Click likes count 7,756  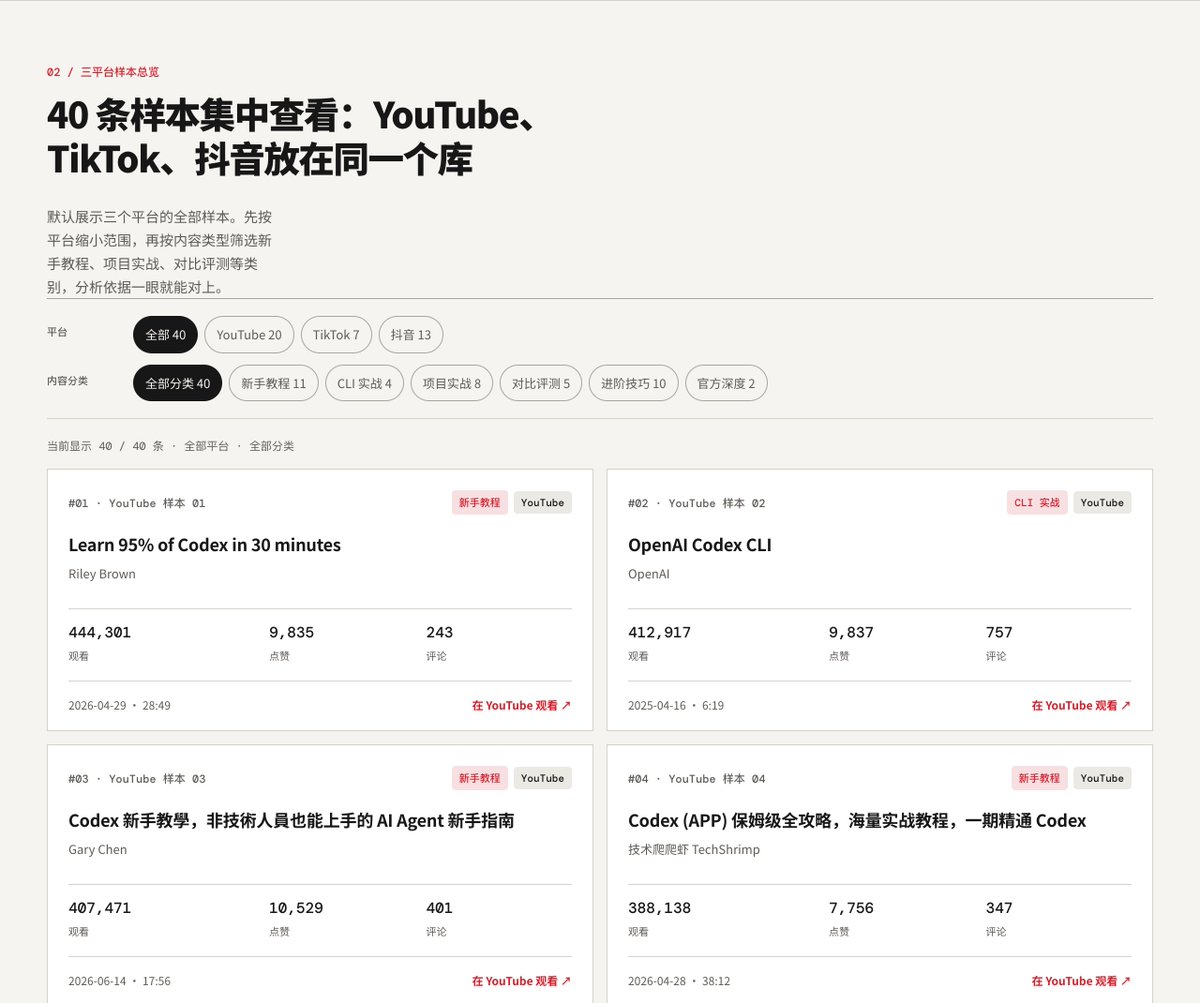(851, 908)
